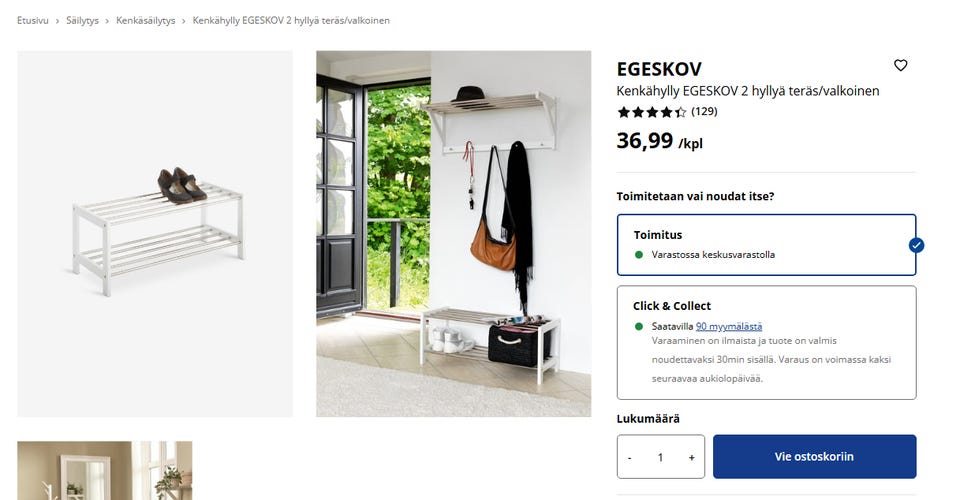Click the green Saatavilla availability dot
Image resolution: width=960 pixels, height=500 pixels.
pos(639,326)
